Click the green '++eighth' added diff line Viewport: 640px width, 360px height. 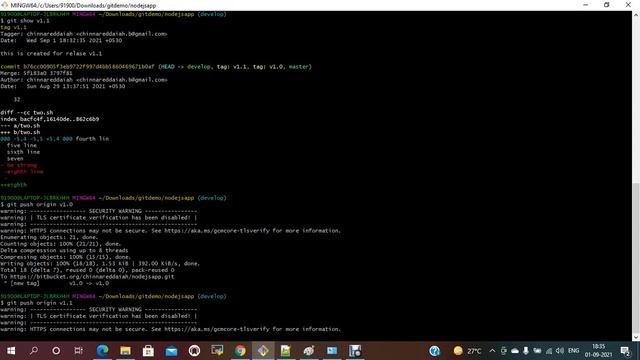tap(13, 185)
